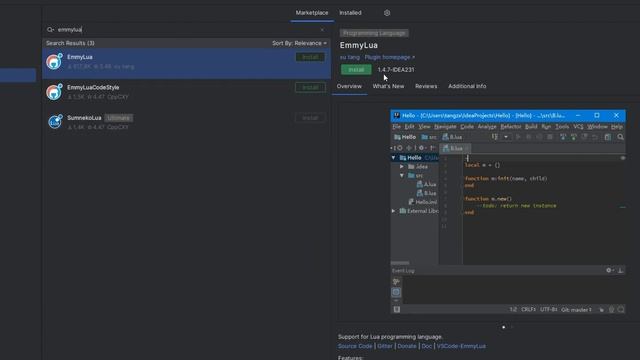Viewport: 640px width, 360px height.
Task: Open the xu tang vendor link
Action: [x=350, y=57]
